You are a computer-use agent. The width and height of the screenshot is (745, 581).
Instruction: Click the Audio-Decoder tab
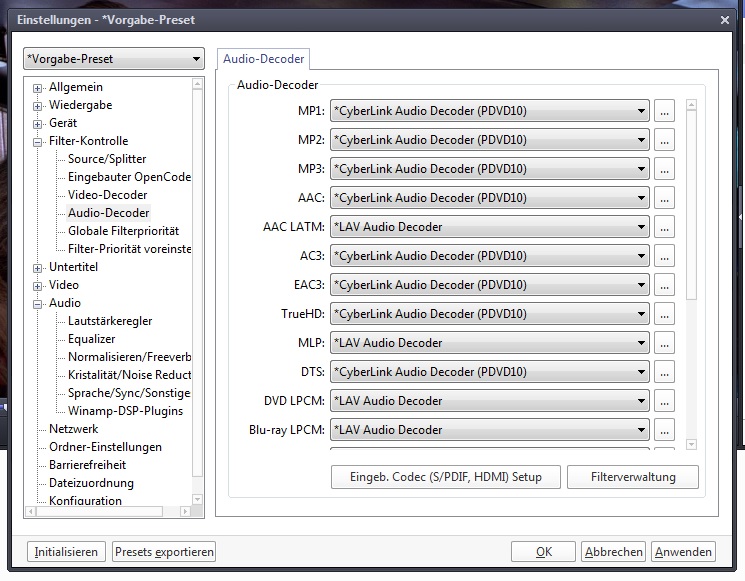264,59
